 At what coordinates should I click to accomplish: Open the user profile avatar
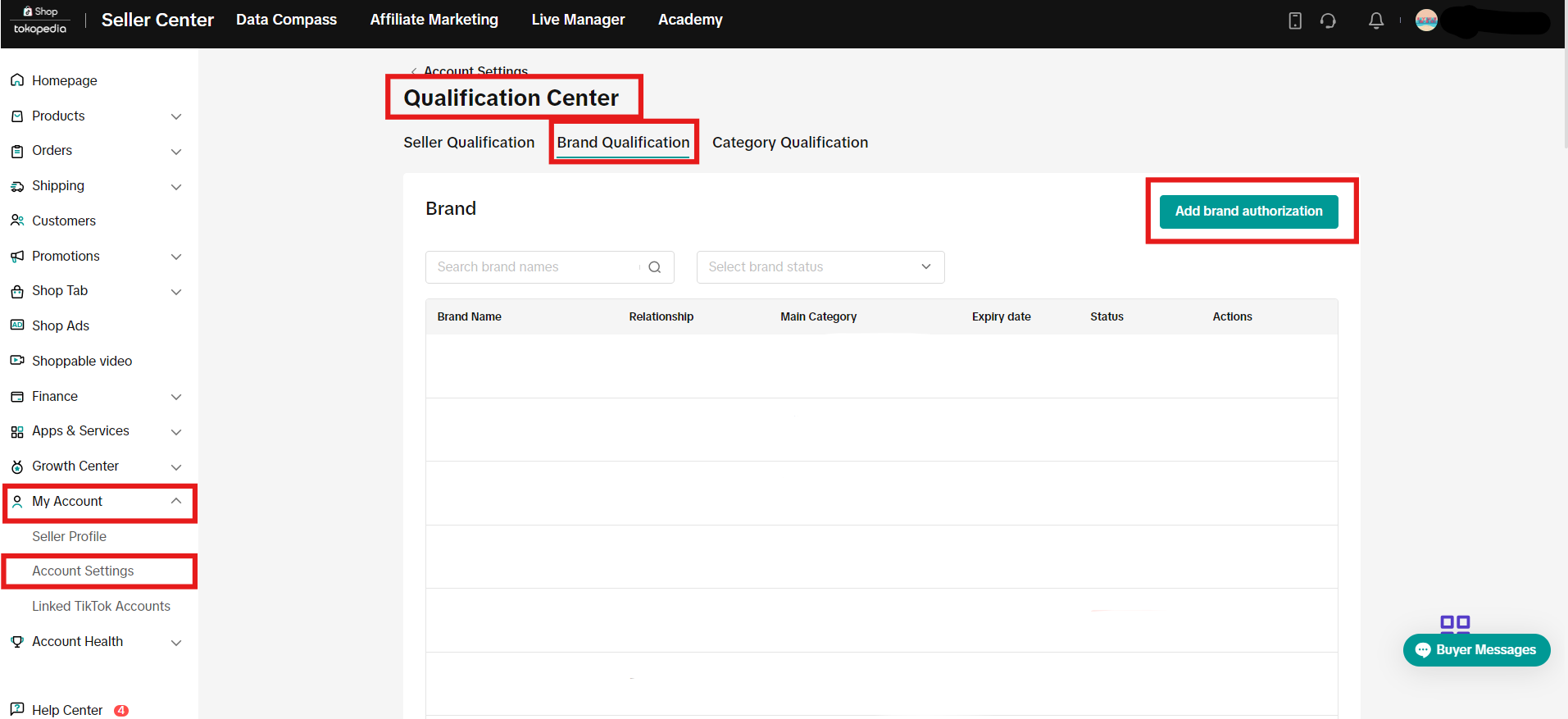[1426, 20]
